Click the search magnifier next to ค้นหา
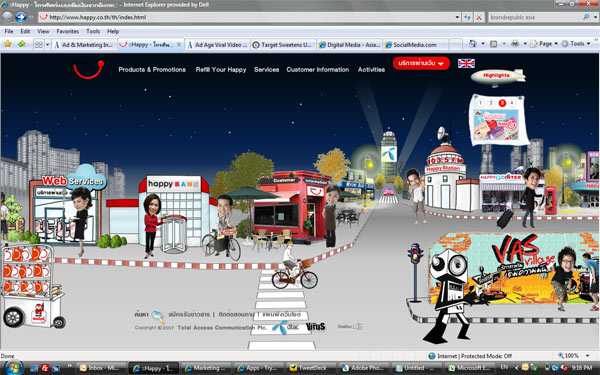 157,316
